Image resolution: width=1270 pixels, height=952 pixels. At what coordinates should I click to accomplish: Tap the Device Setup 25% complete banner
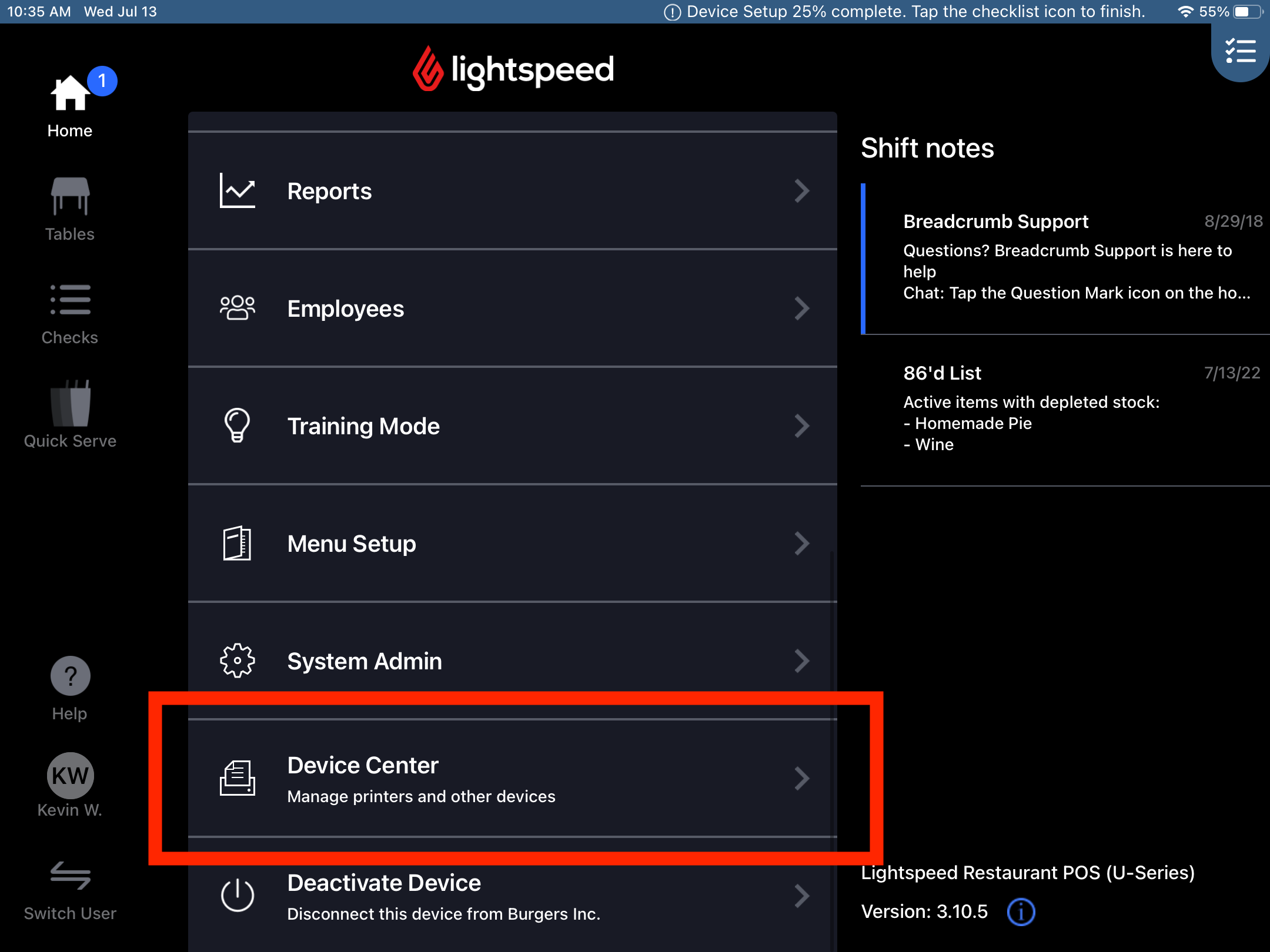[x=911, y=11]
